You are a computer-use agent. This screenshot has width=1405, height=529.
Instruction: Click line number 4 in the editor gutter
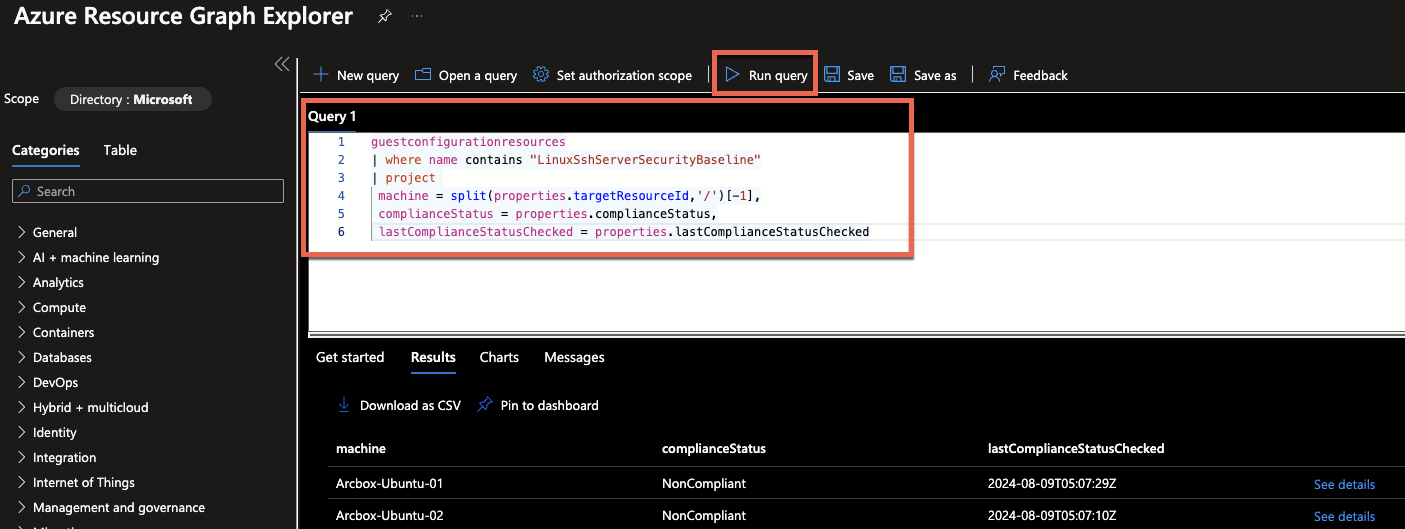point(341,196)
